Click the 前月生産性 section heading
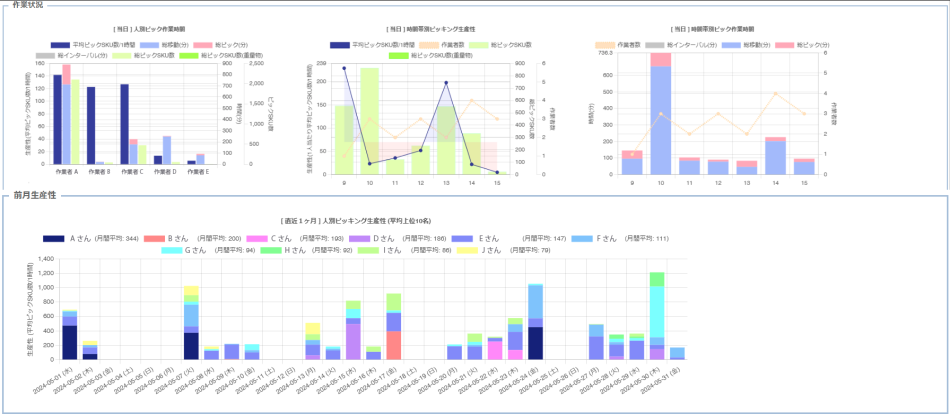950x414 pixels. [35, 195]
